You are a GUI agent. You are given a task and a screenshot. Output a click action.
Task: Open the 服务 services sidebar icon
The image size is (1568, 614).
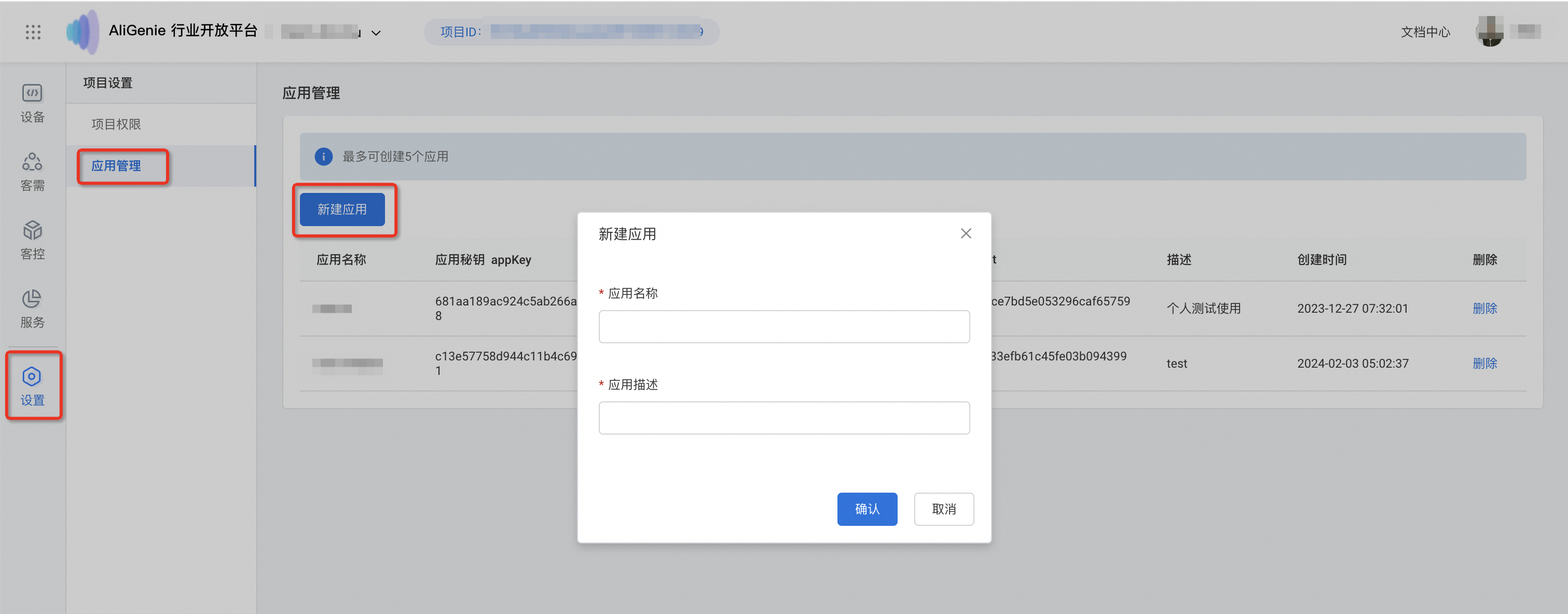point(32,309)
